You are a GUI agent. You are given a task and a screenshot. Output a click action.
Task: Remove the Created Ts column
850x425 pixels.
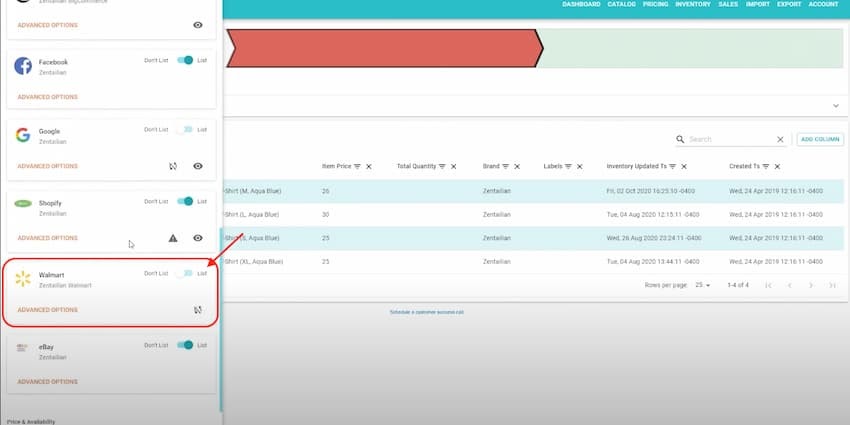click(x=777, y=166)
